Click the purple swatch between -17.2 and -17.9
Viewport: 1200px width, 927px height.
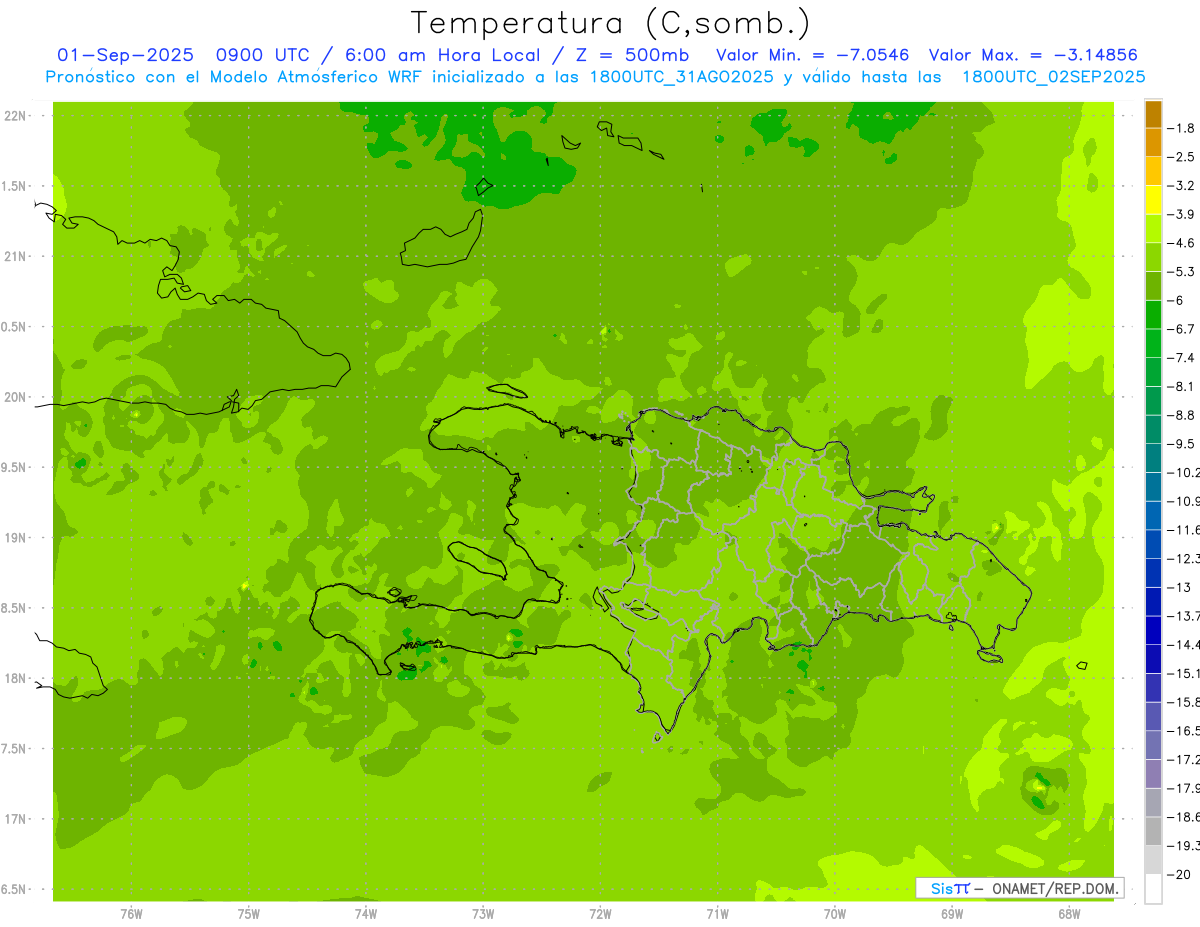click(1153, 774)
